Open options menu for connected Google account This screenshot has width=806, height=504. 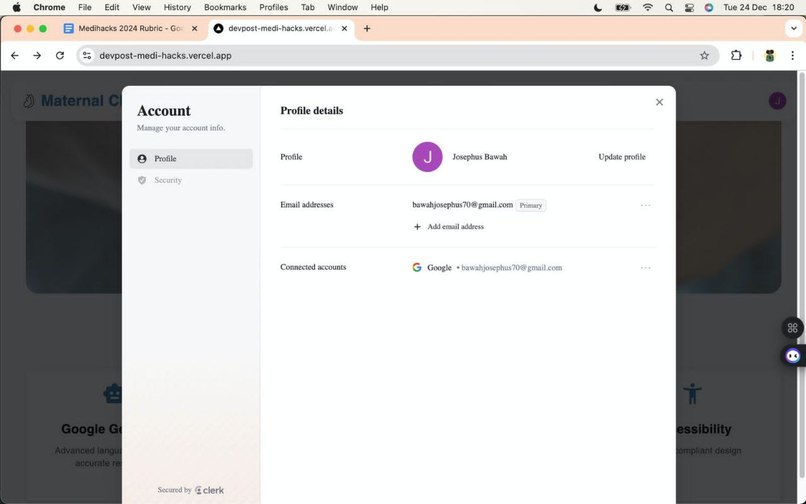(x=645, y=267)
